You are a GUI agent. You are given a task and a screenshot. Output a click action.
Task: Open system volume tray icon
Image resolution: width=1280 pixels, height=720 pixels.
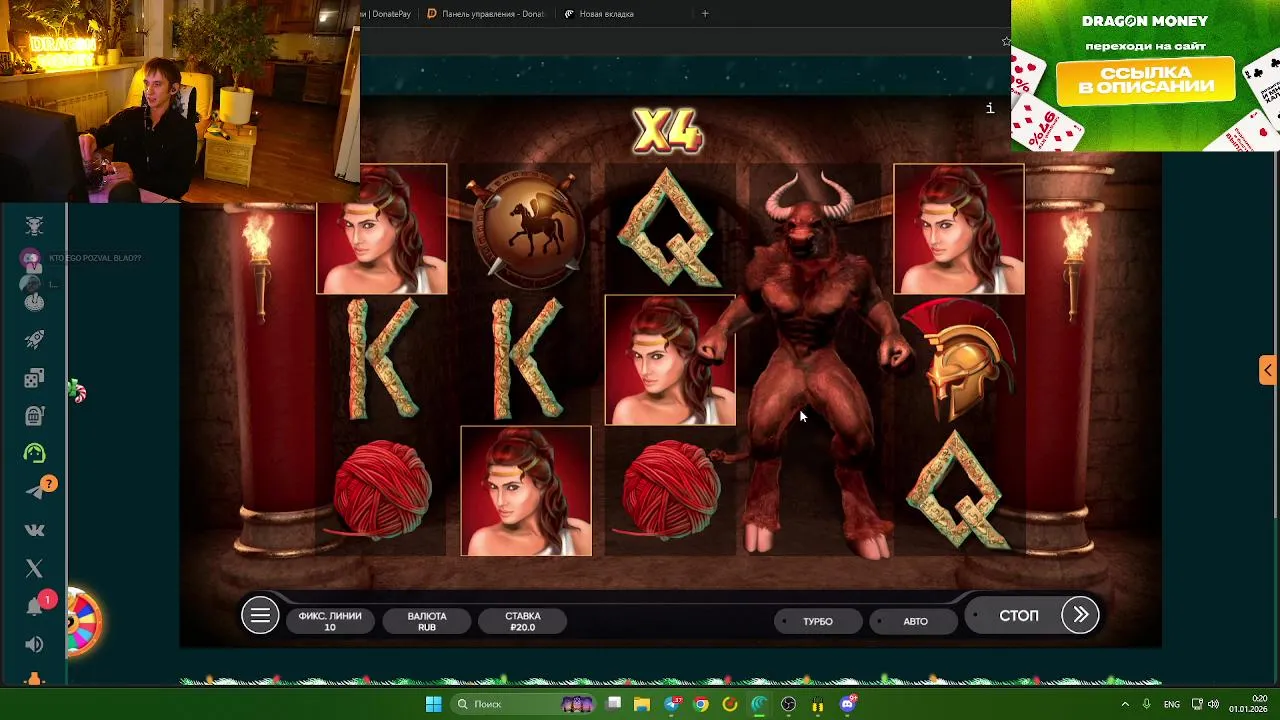1214,704
